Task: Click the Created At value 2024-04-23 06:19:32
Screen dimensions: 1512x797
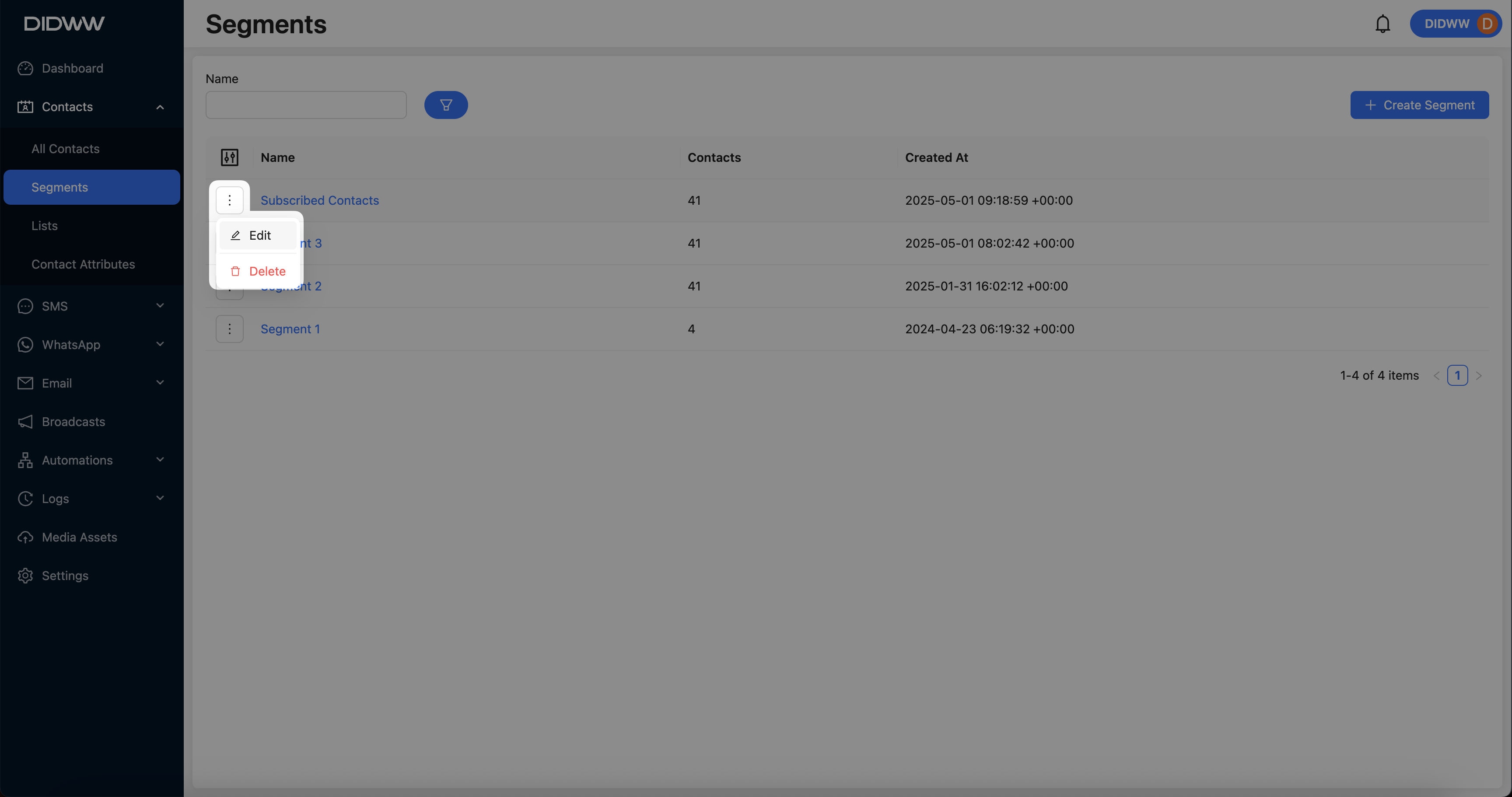Action: pos(990,329)
